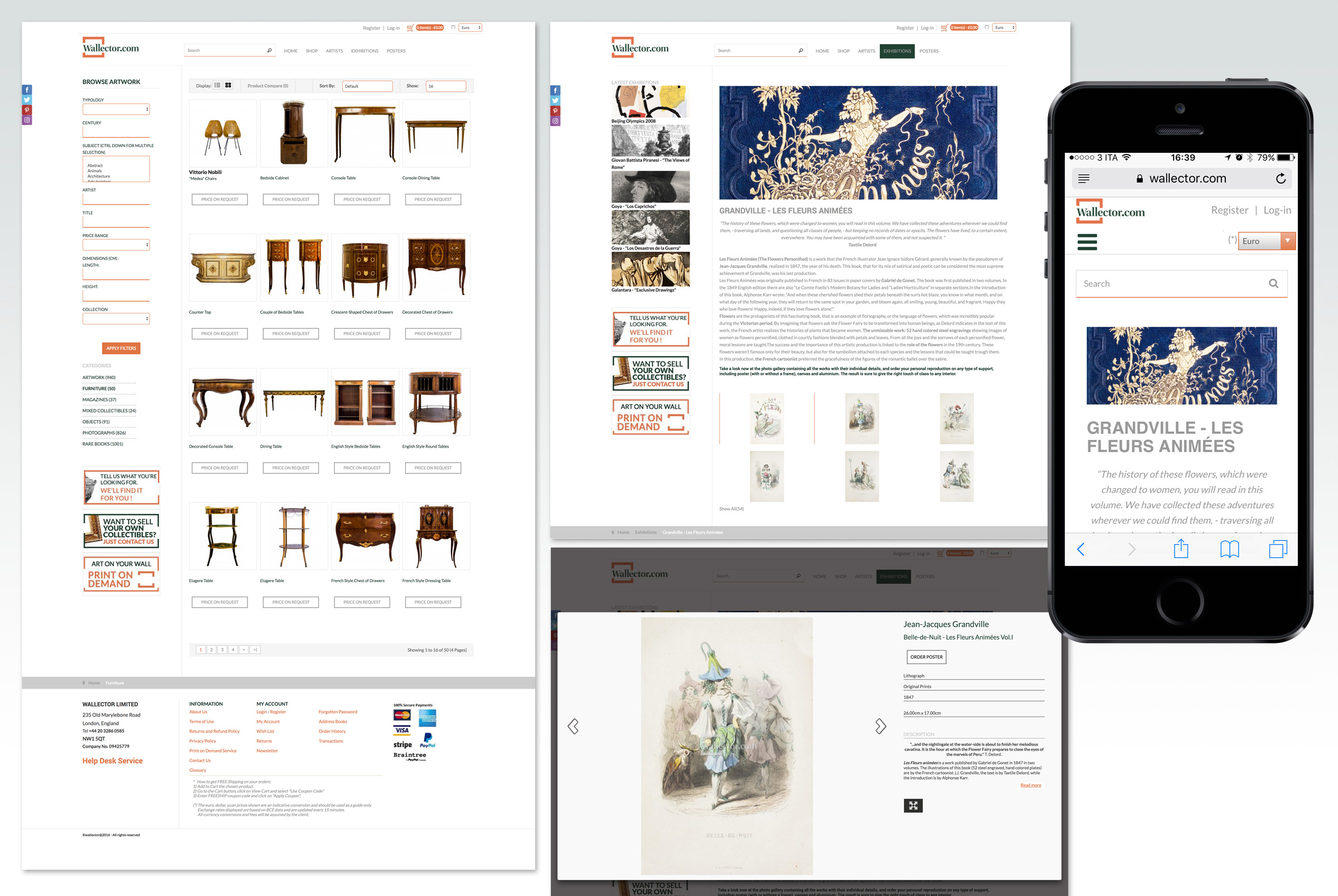
Task: Tap Safari share icon on phone
Action: (x=1180, y=549)
